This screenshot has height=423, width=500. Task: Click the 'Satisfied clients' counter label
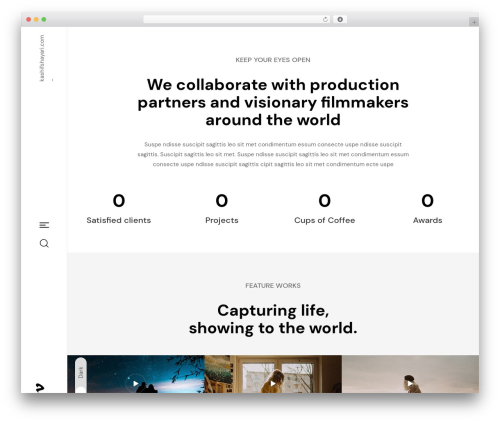point(119,220)
